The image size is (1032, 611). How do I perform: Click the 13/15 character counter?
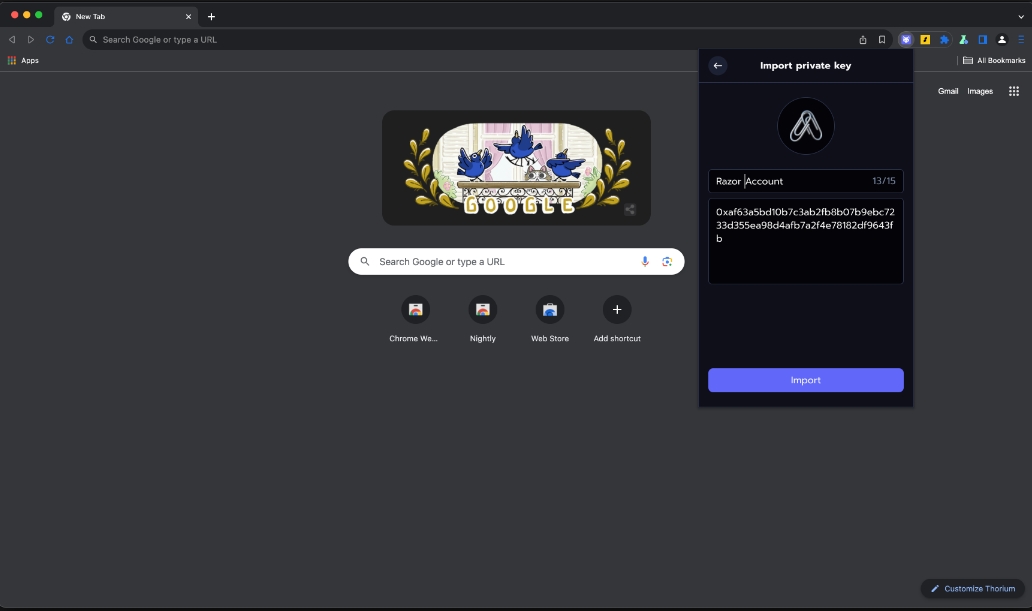pyautogui.click(x=883, y=181)
